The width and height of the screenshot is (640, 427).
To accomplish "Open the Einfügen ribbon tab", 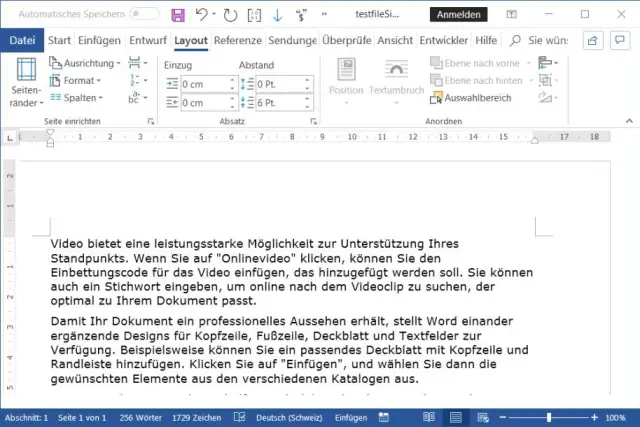I will [x=99, y=41].
